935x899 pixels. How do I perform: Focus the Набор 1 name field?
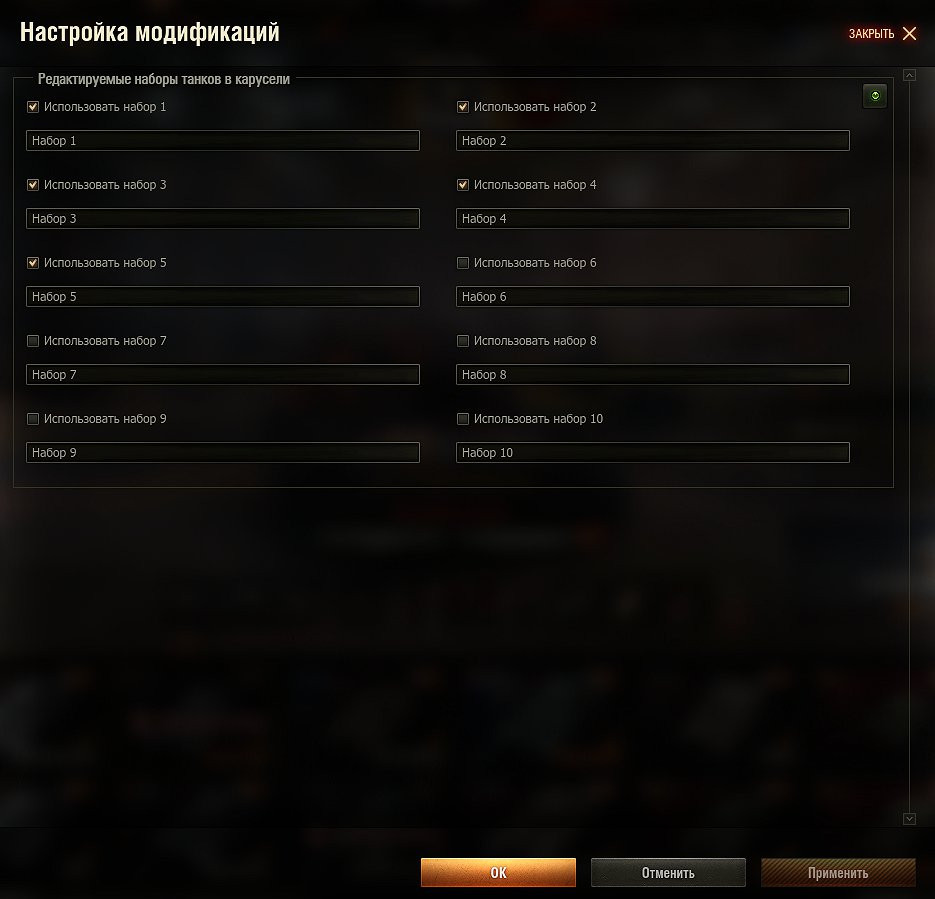pos(223,141)
